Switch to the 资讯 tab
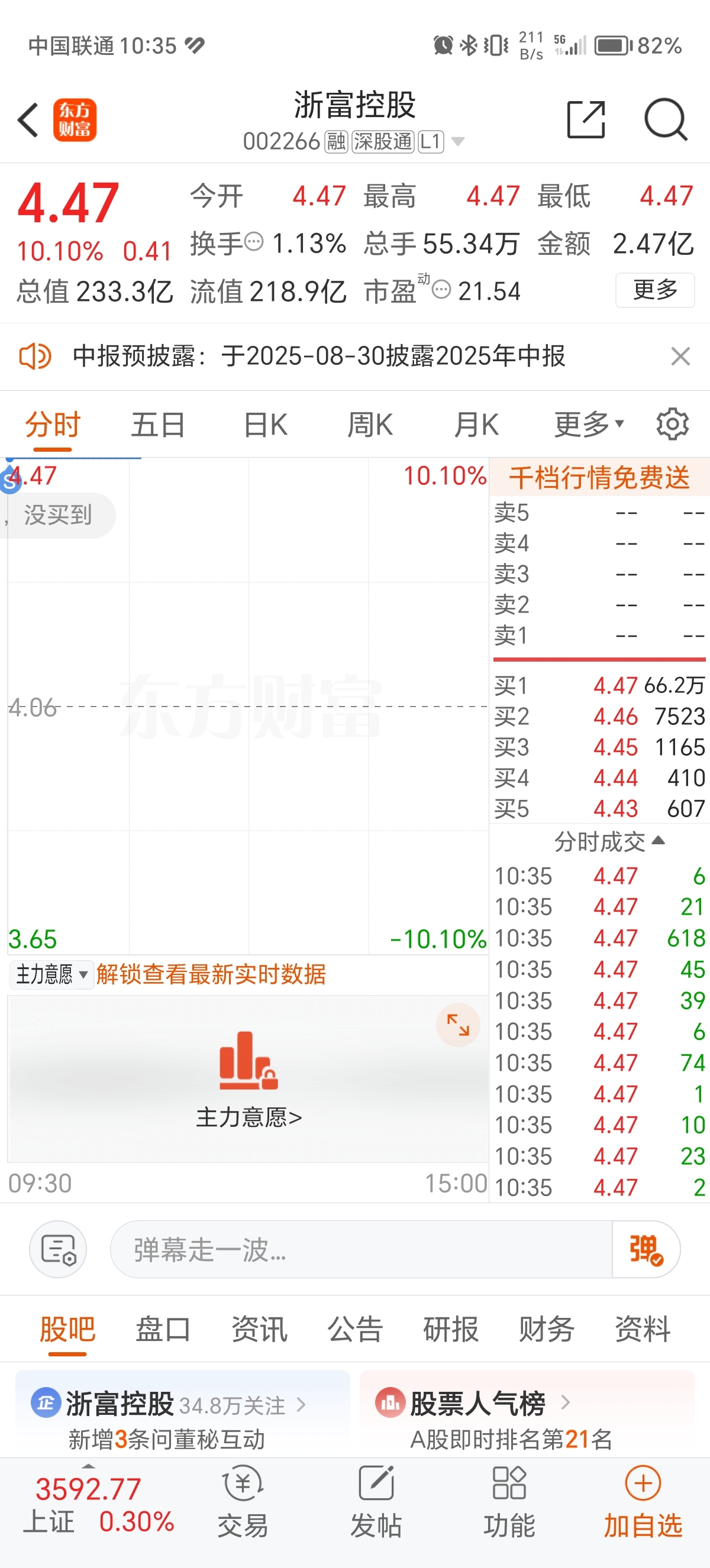 click(259, 1329)
